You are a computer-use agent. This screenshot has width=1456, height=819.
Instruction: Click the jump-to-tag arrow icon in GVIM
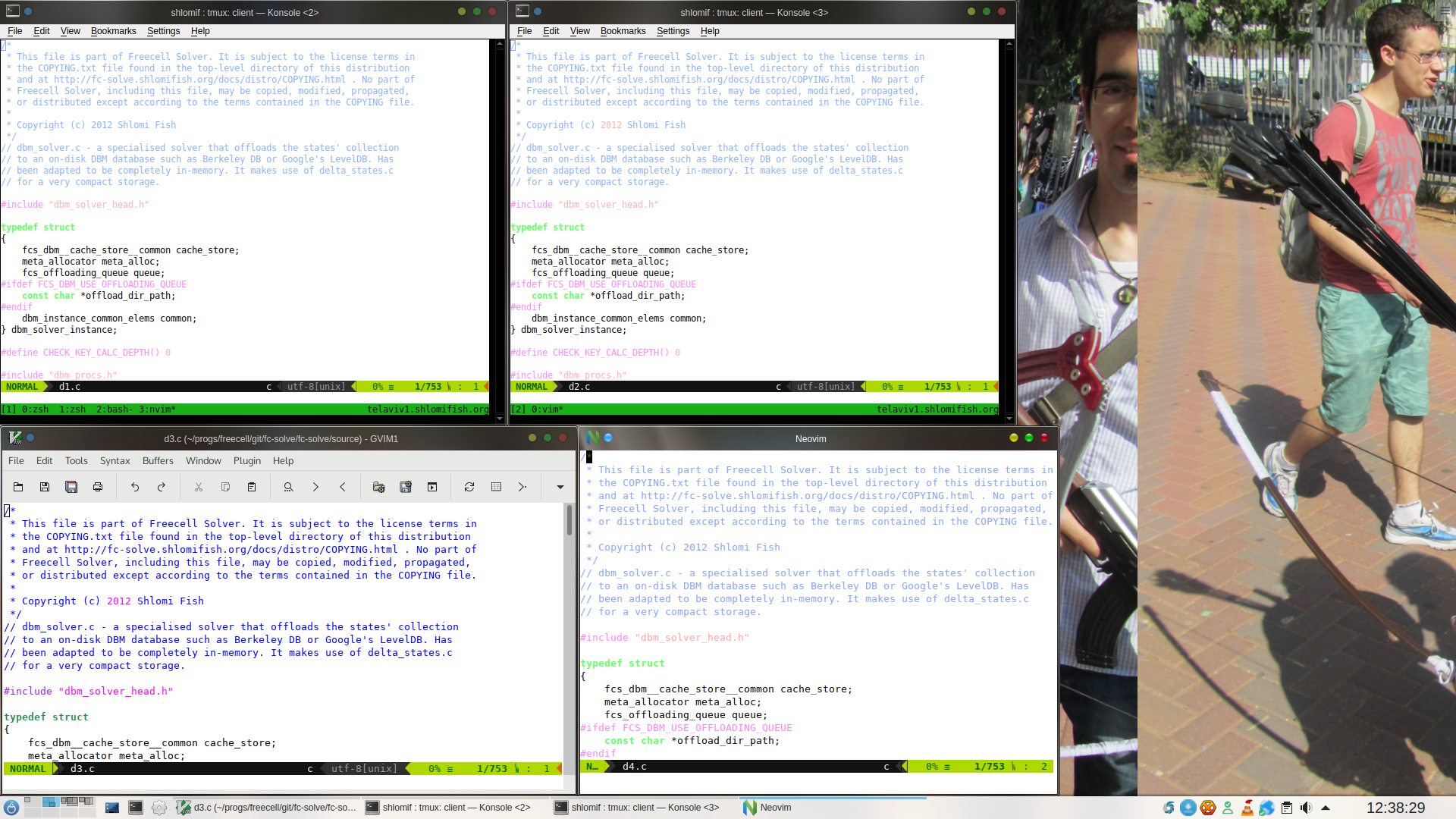[522, 488]
